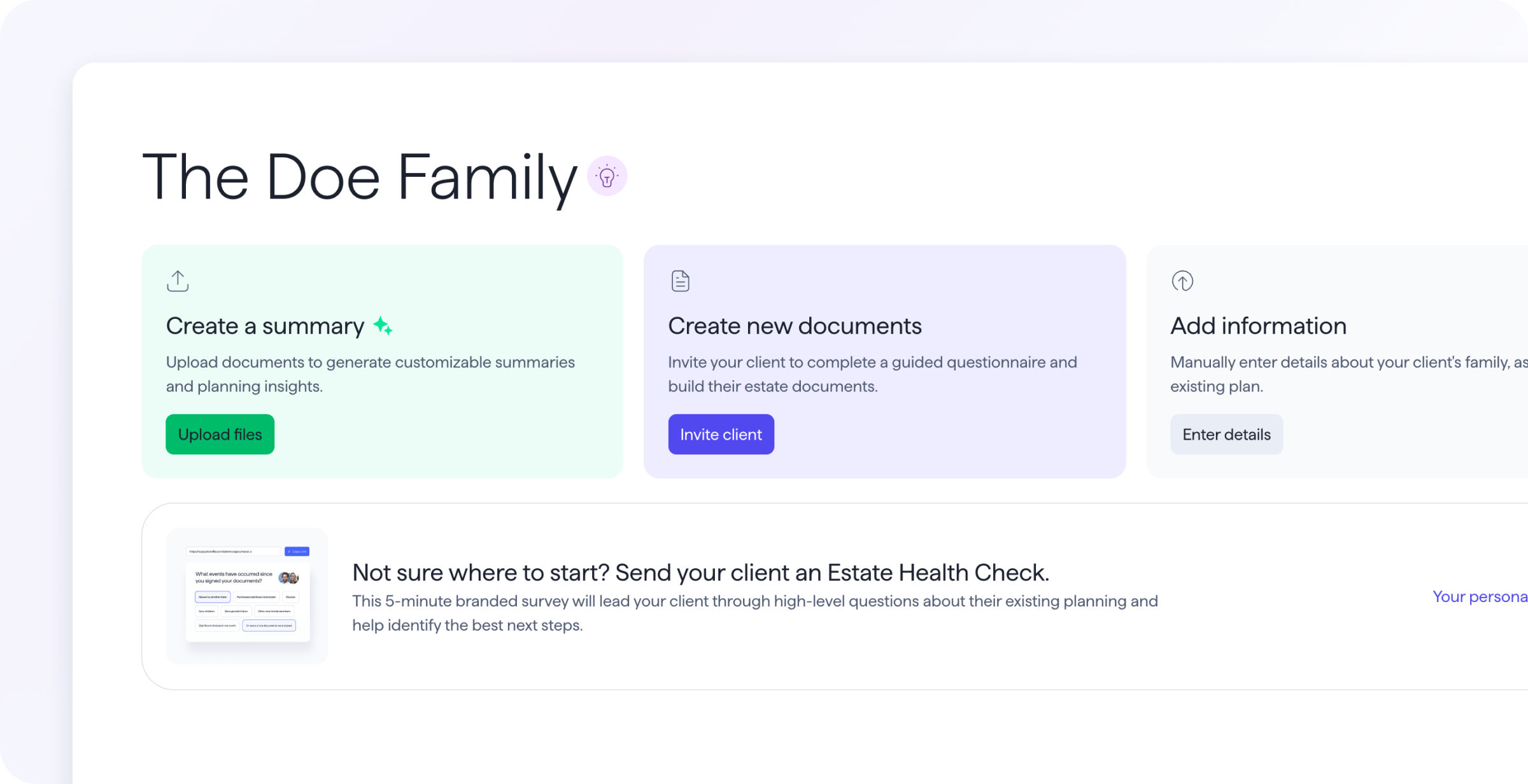Screen dimensions: 1528x784
Task: Select '5+ years since documents were signed' option
Action: [x=269, y=626]
